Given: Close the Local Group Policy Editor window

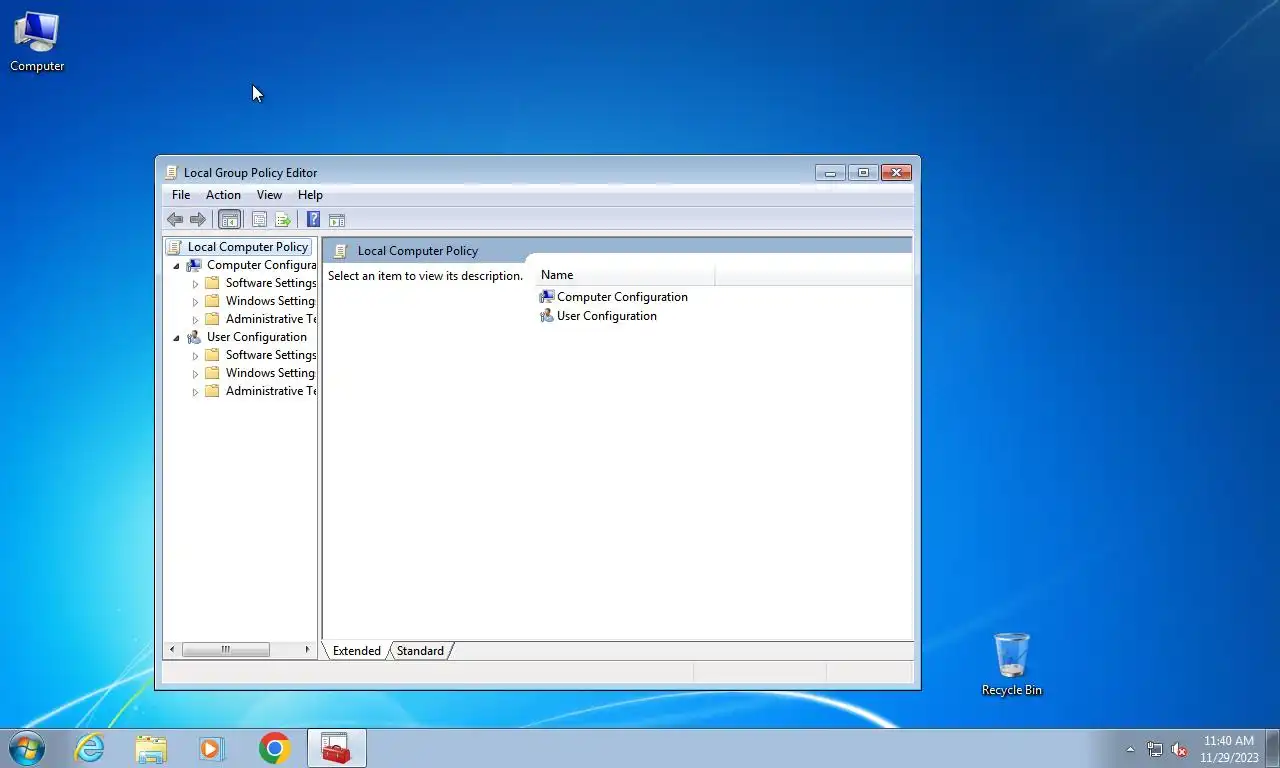Looking at the screenshot, I should (x=896, y=172).
